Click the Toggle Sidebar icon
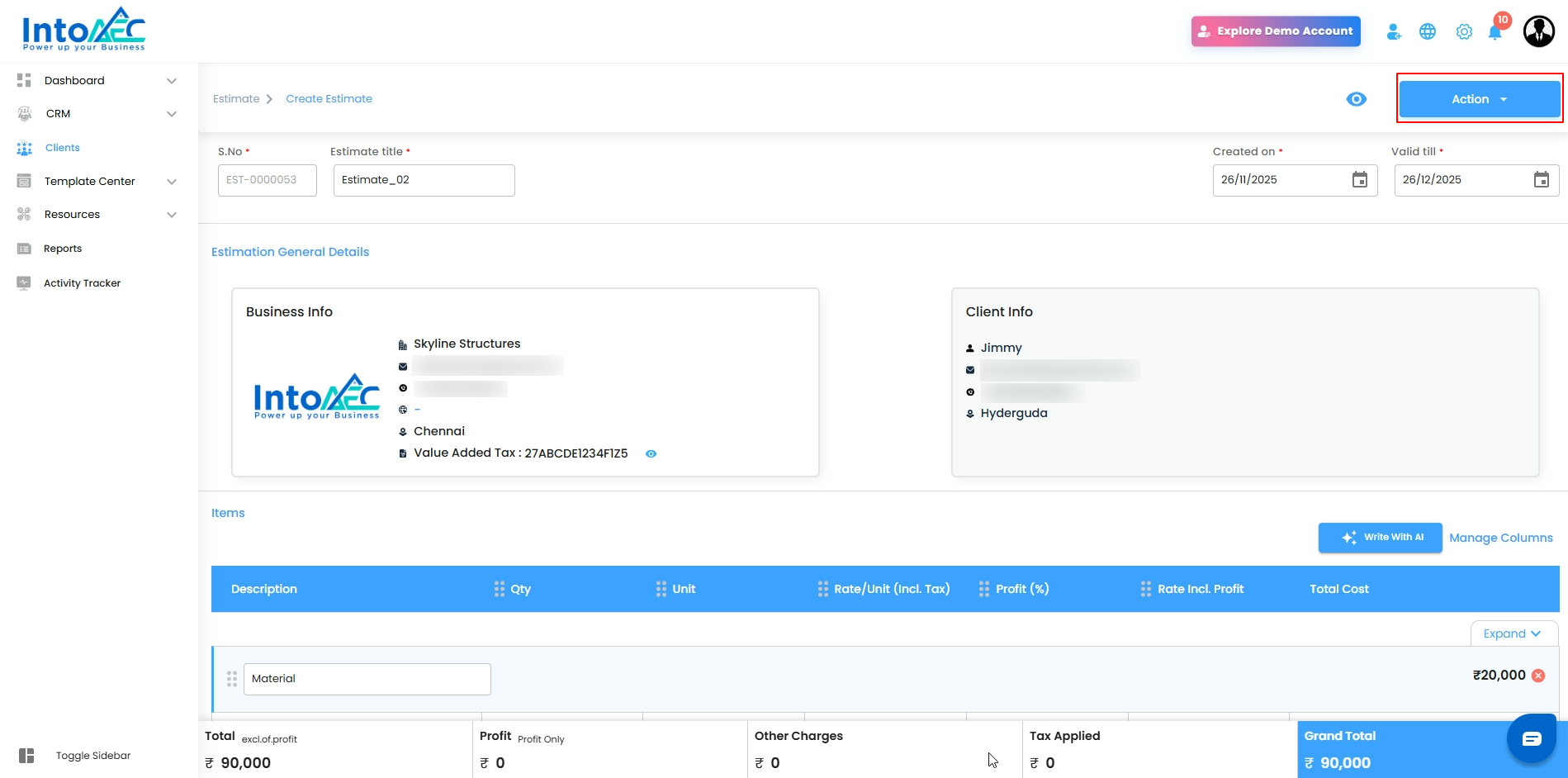1568x778 pixels. pyautogui.click(x=26, y=756)
